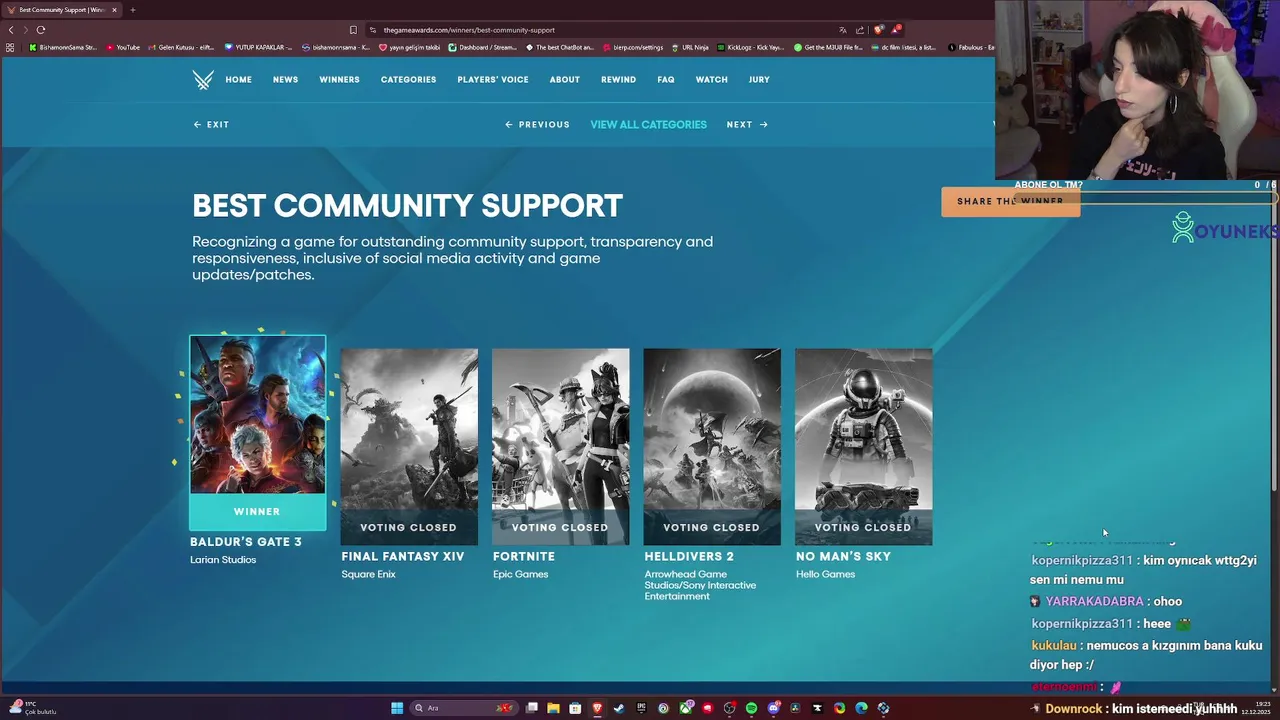Screen dimensions: 1280x720
Task: Go to the PREVIOUS category
Action: 537,125
